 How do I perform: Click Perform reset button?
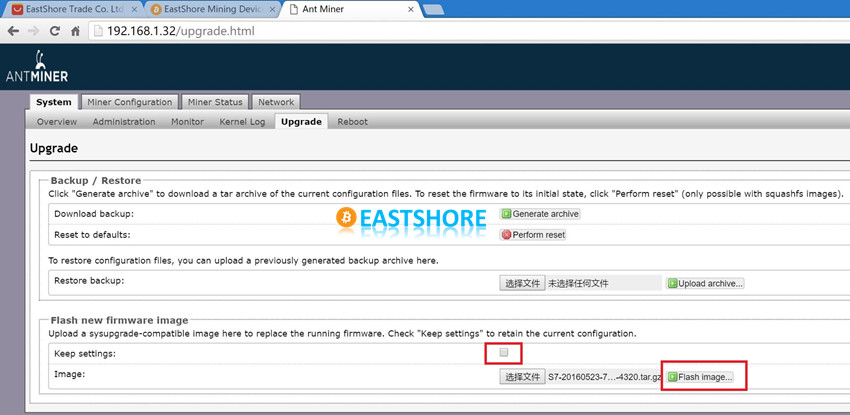click(x=533, y=235)
